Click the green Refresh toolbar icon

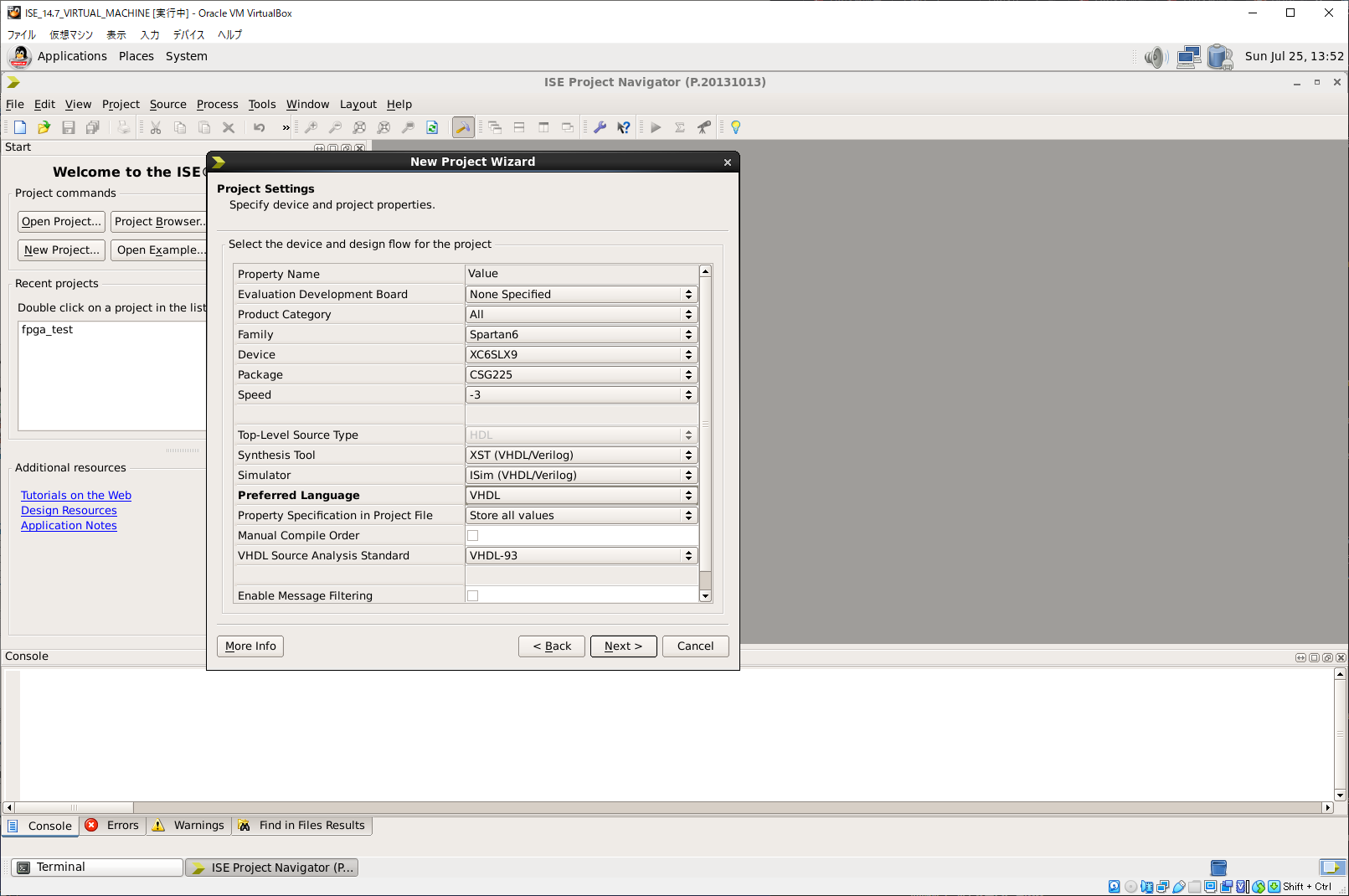[432, 127]
